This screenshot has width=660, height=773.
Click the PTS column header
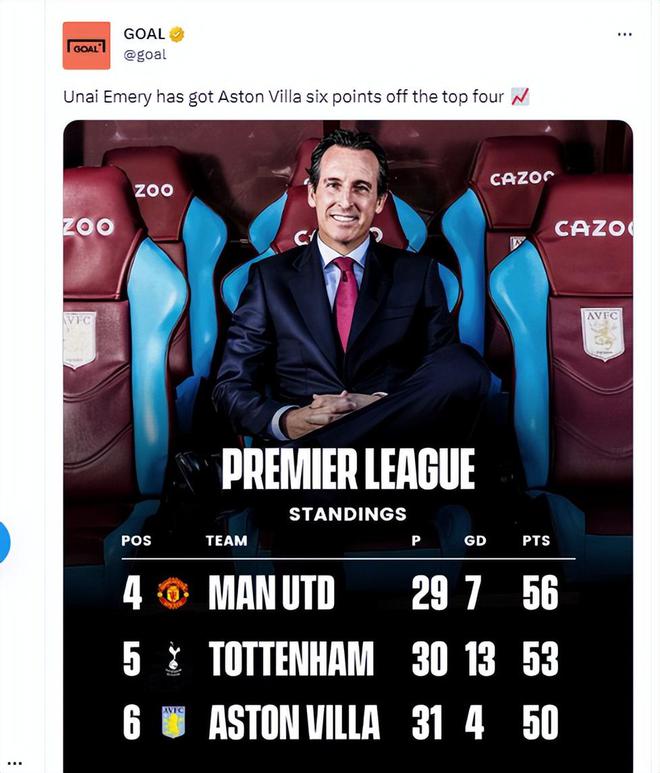(536, 541)
